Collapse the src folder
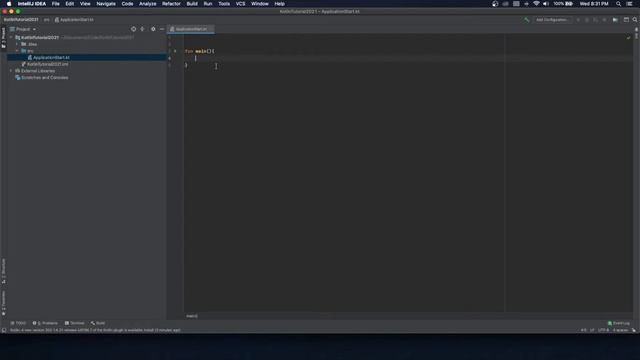This screenshot has width=640, height=360. [x=17, y=51]
